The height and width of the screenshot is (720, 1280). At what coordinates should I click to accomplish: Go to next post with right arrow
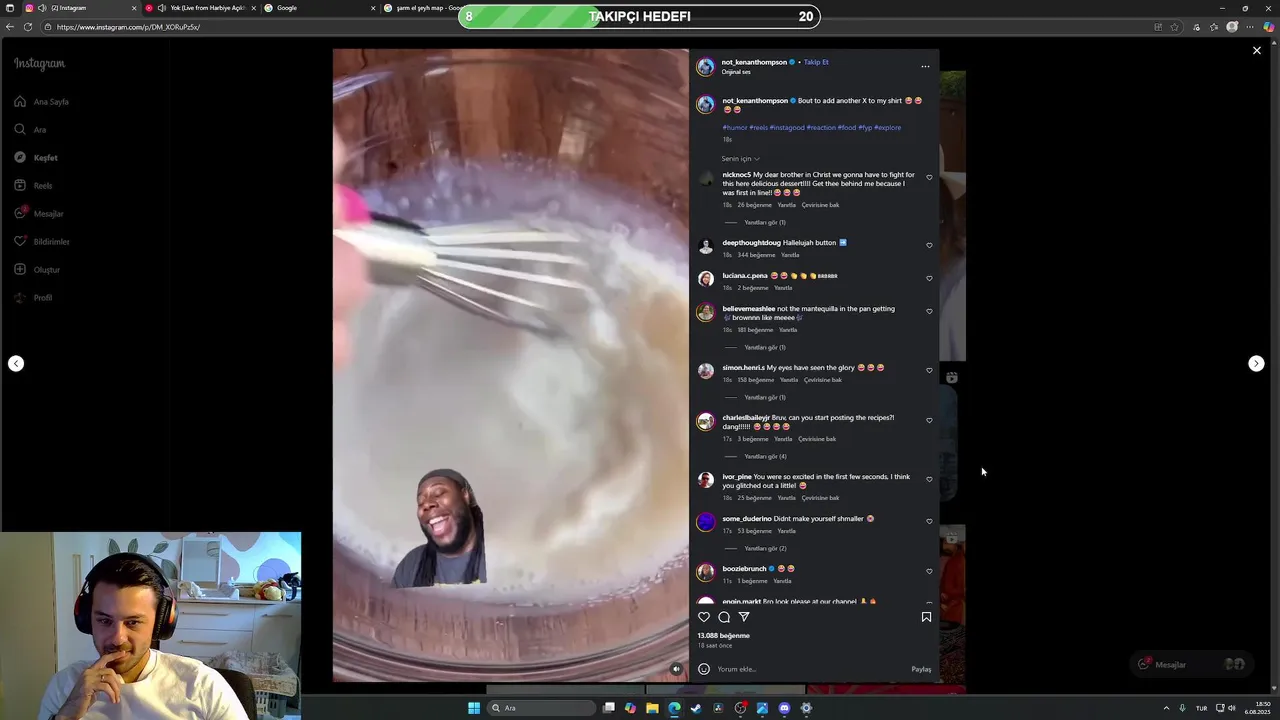point(1256,364)
